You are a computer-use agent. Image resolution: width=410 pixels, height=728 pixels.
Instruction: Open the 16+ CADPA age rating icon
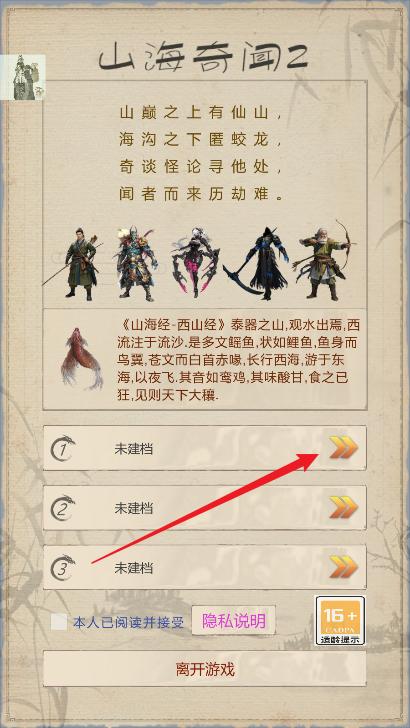tap(340, 621)
